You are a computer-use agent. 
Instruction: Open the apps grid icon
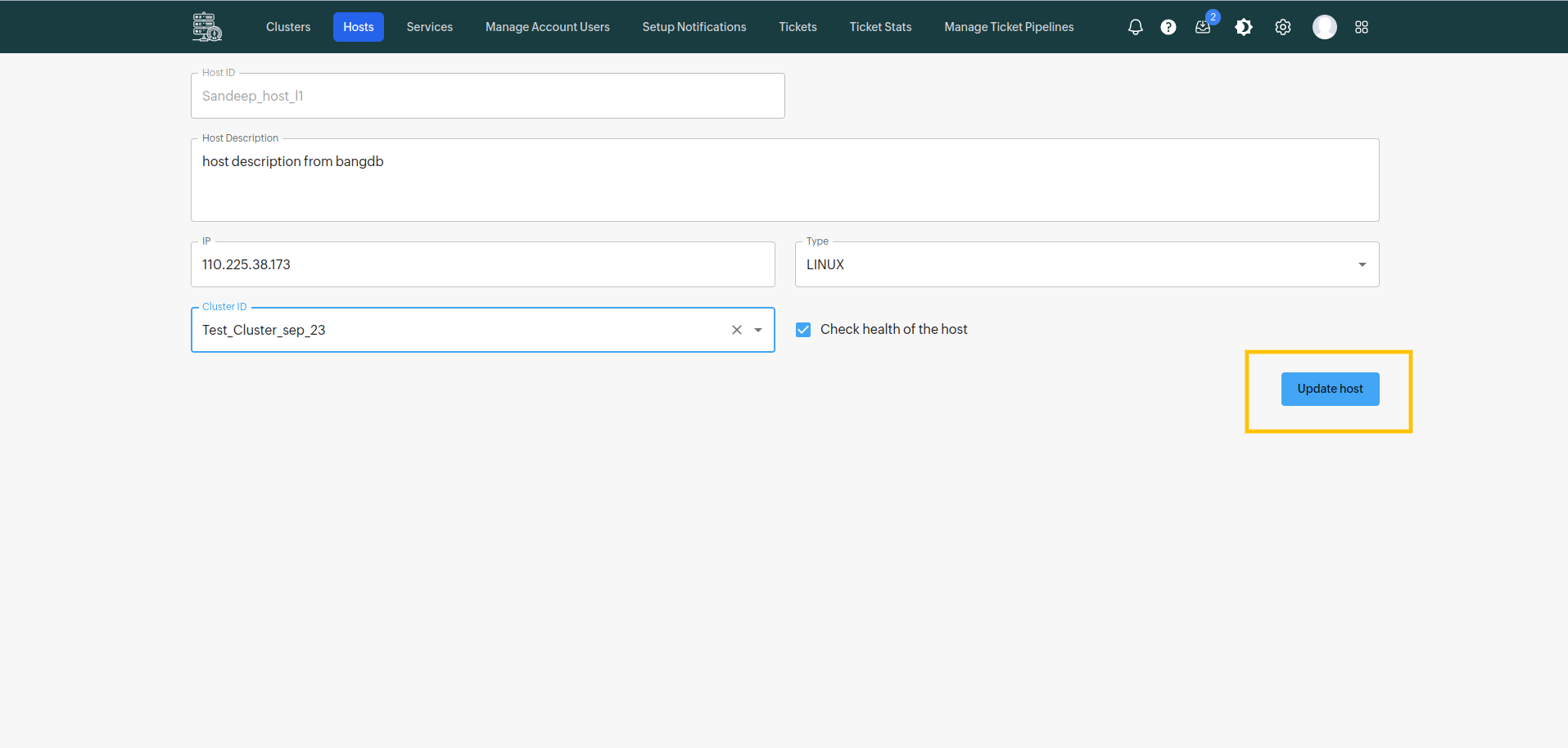[x=1362, y=27]
